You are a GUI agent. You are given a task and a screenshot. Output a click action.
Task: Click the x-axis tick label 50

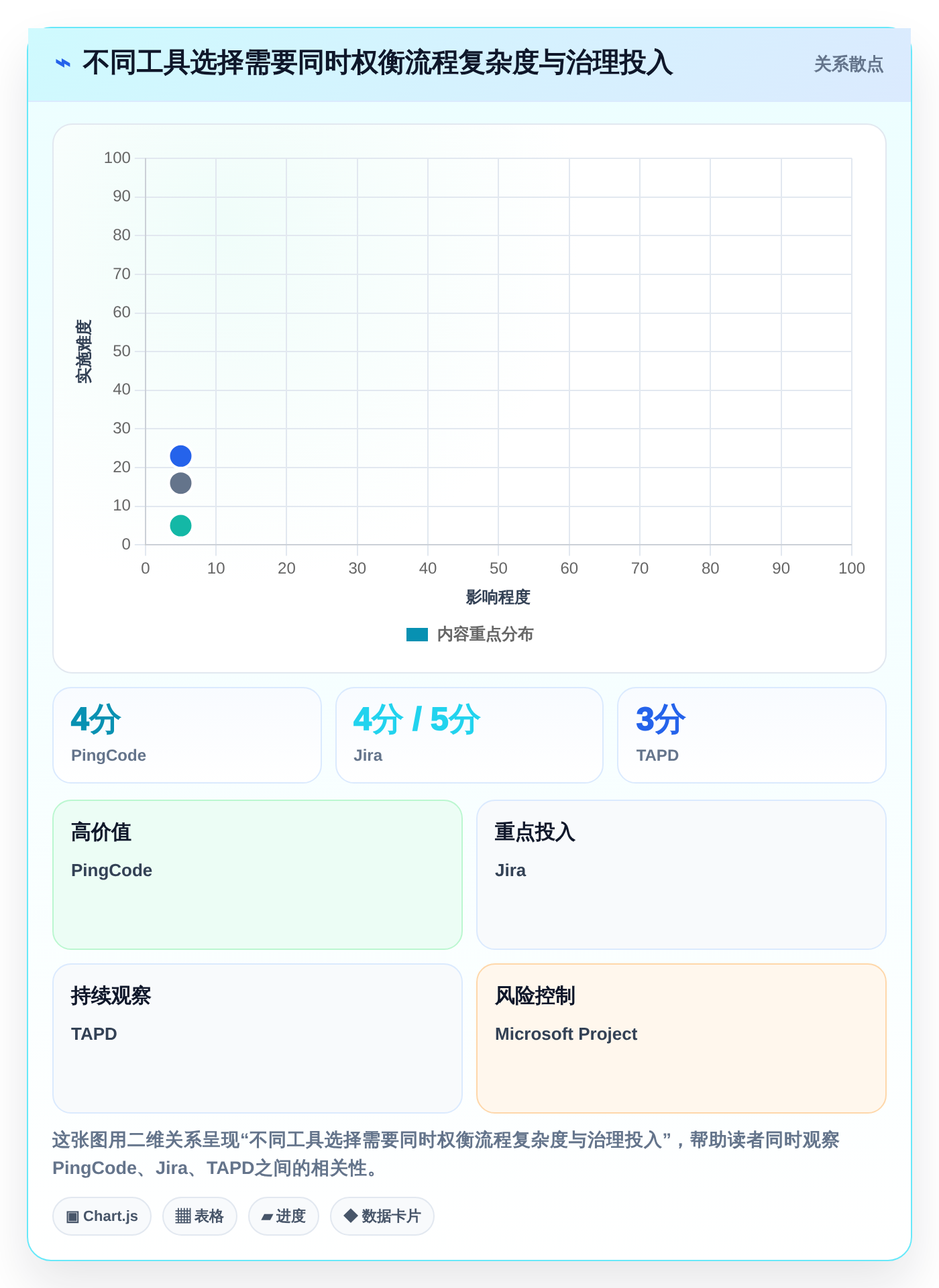(498, 568)
